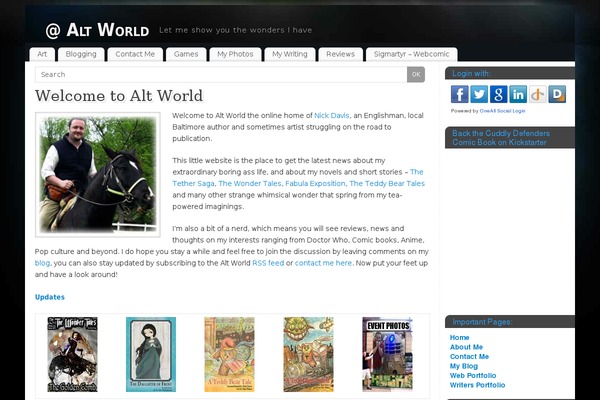This screenshot has height=400, width=600.
Task: Click the Login with: sidebar heading
Action: pos(471,73)
